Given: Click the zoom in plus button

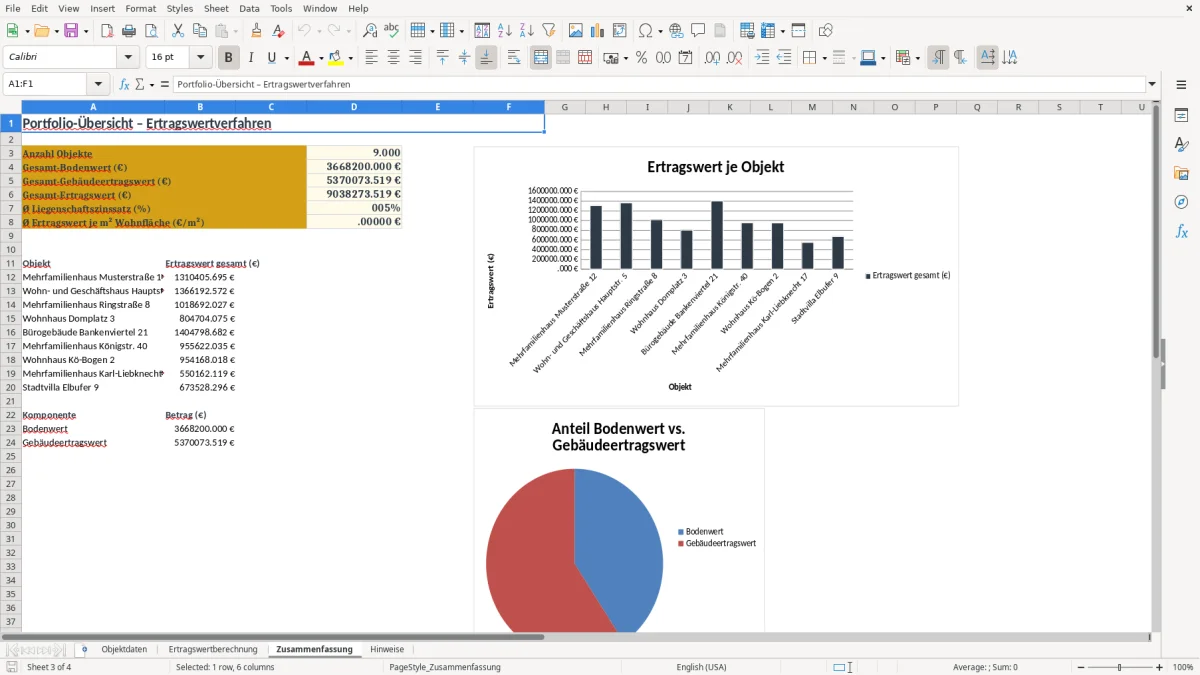Looking at the screenshot, I should [1159, 667].
